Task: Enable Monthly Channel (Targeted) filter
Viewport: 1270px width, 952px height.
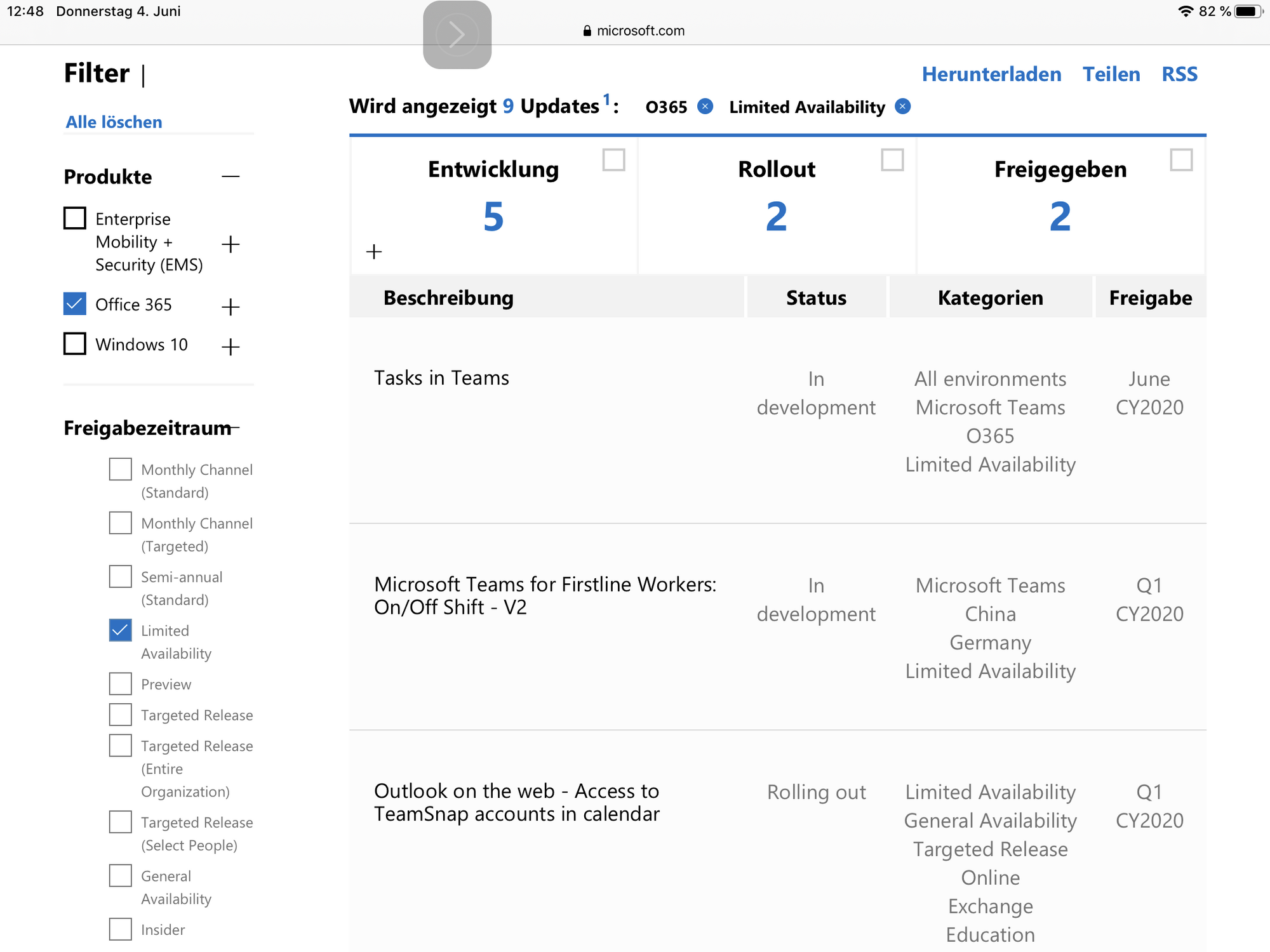Action: (121, 523)
